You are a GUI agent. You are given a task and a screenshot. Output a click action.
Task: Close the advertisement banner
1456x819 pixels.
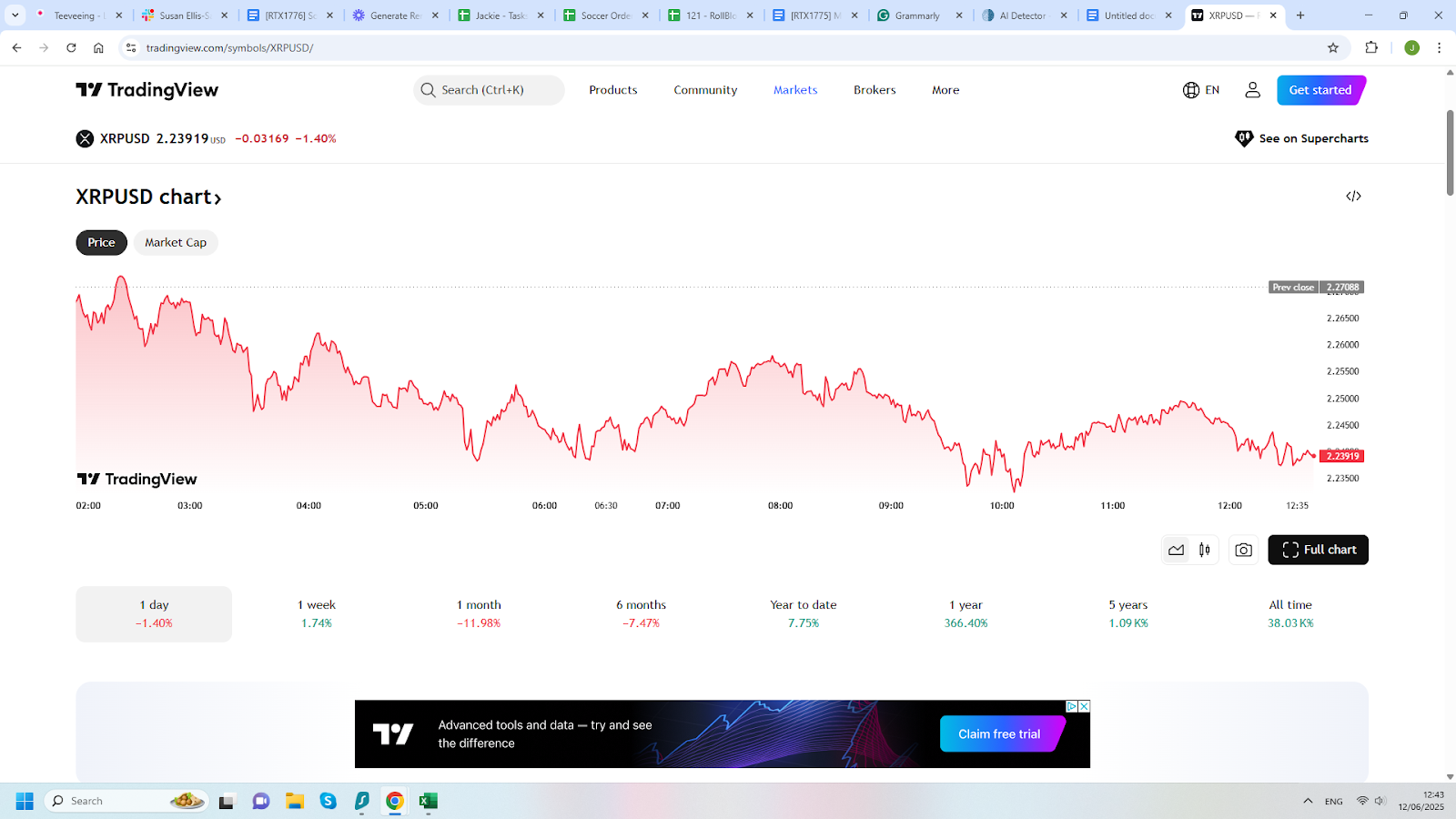tap(1084, 706)
